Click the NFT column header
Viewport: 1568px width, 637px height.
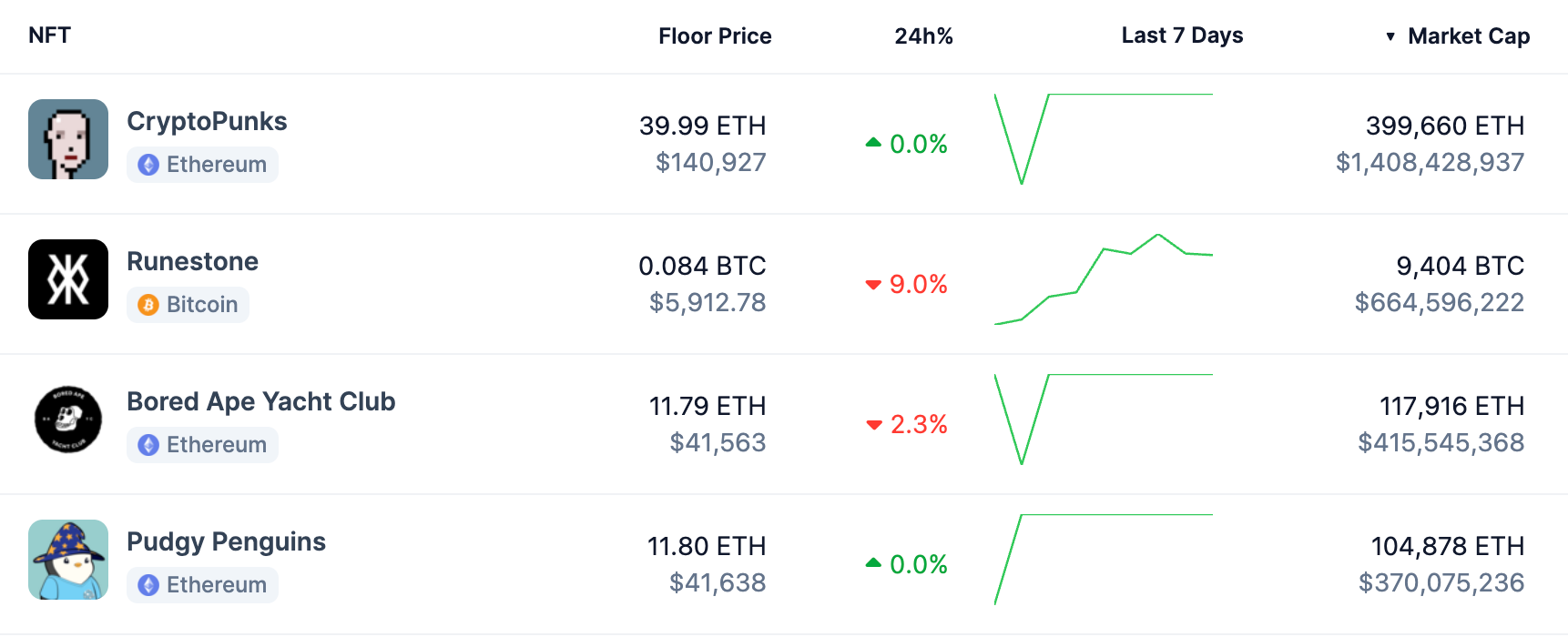pyautogui.click(x=49, y=35)
